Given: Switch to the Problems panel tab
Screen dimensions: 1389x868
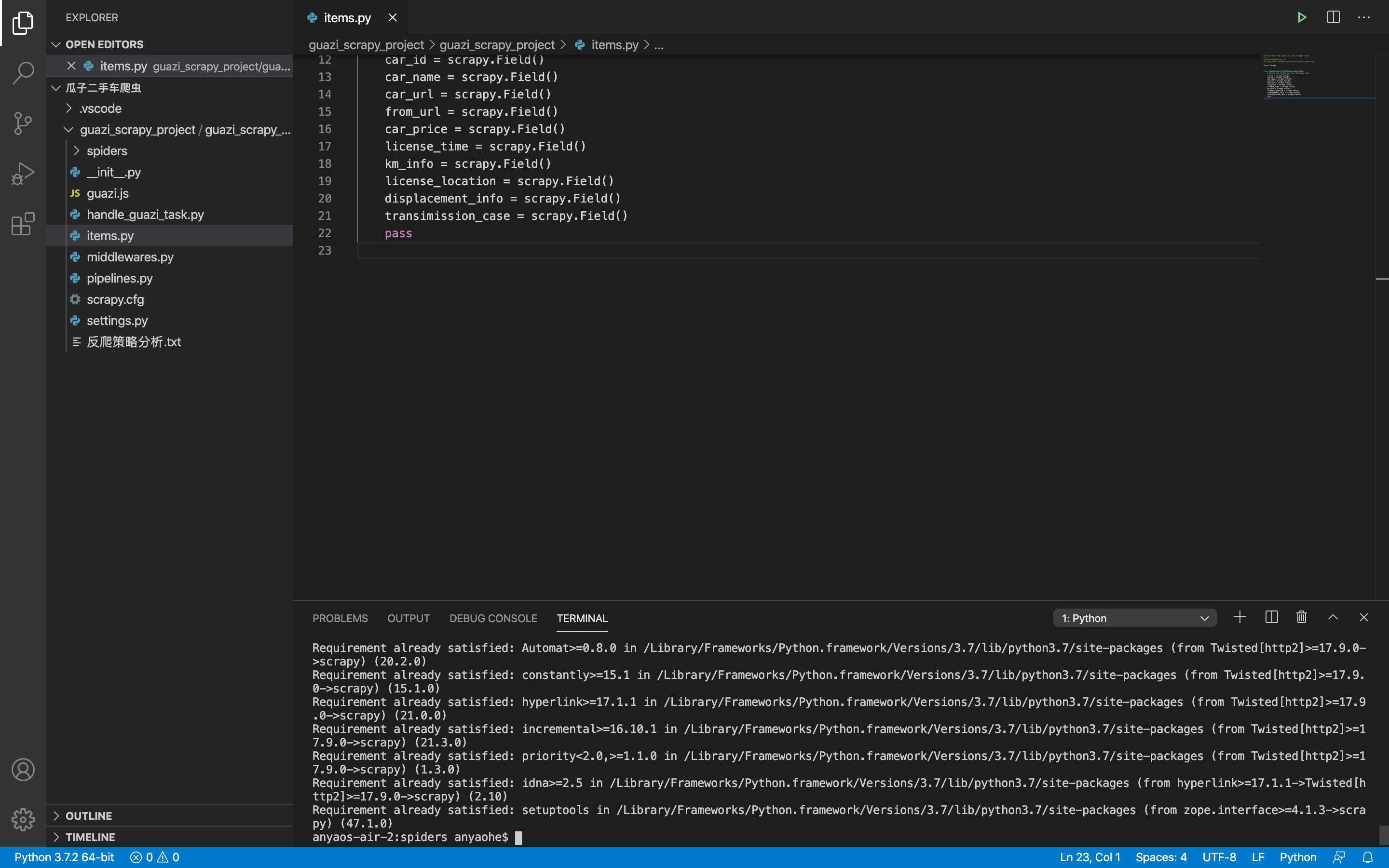Looking at the screenshot, I should [340, 618].
